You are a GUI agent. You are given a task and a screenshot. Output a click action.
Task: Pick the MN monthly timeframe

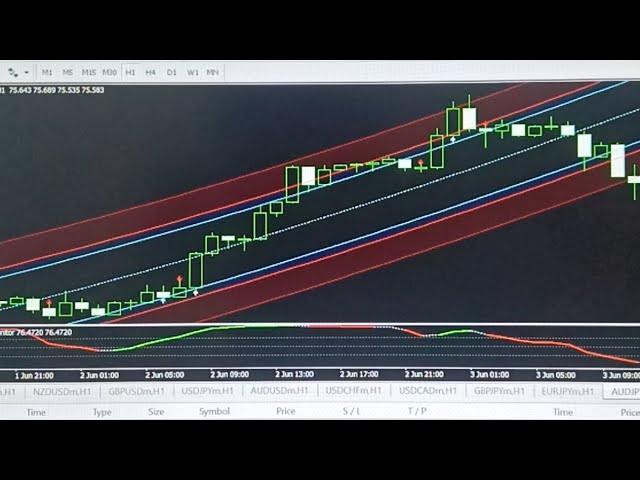click(x=213, y=72)
